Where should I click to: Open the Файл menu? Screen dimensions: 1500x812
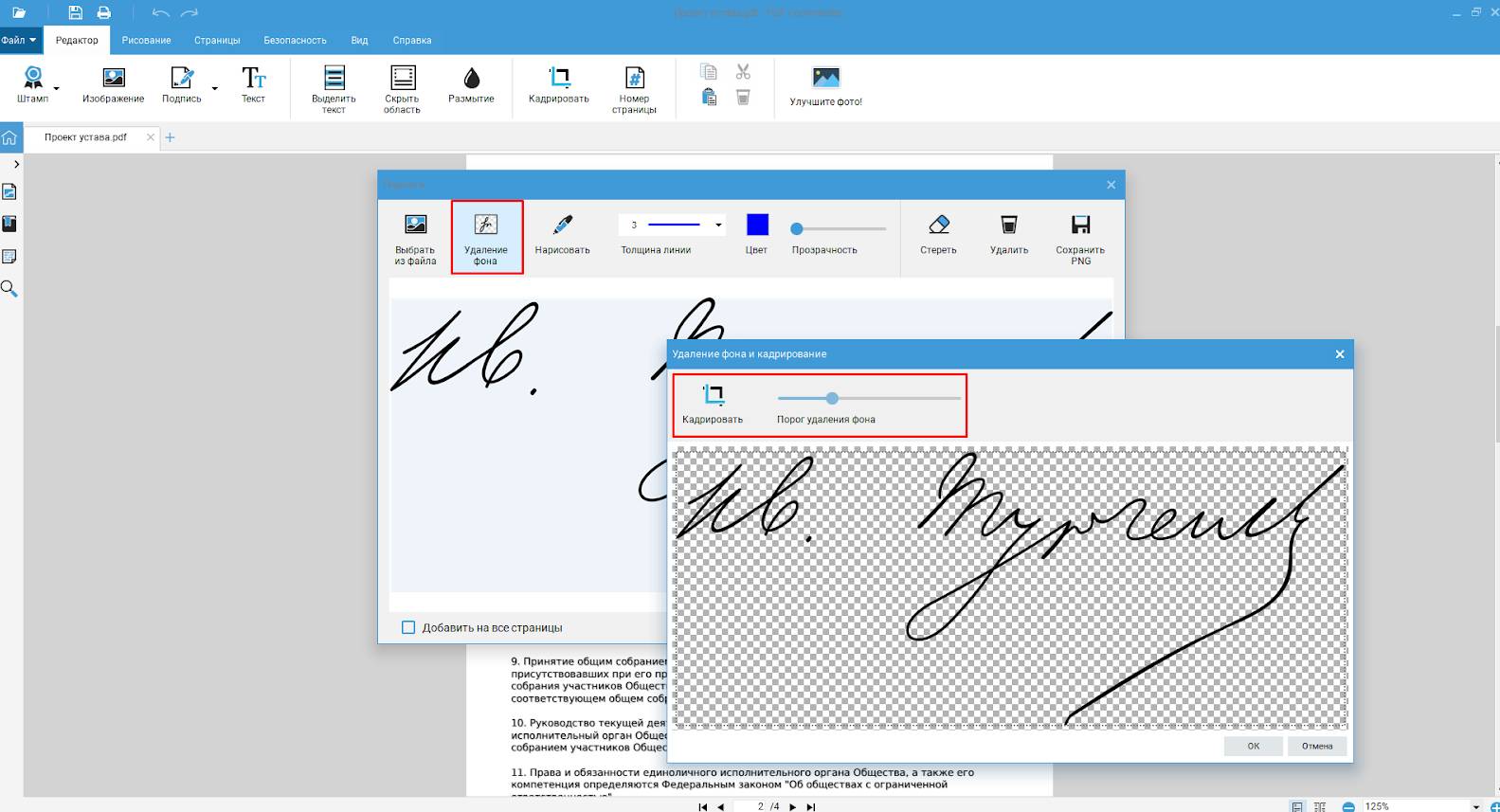pyautogui.click(x=19, y=41)
